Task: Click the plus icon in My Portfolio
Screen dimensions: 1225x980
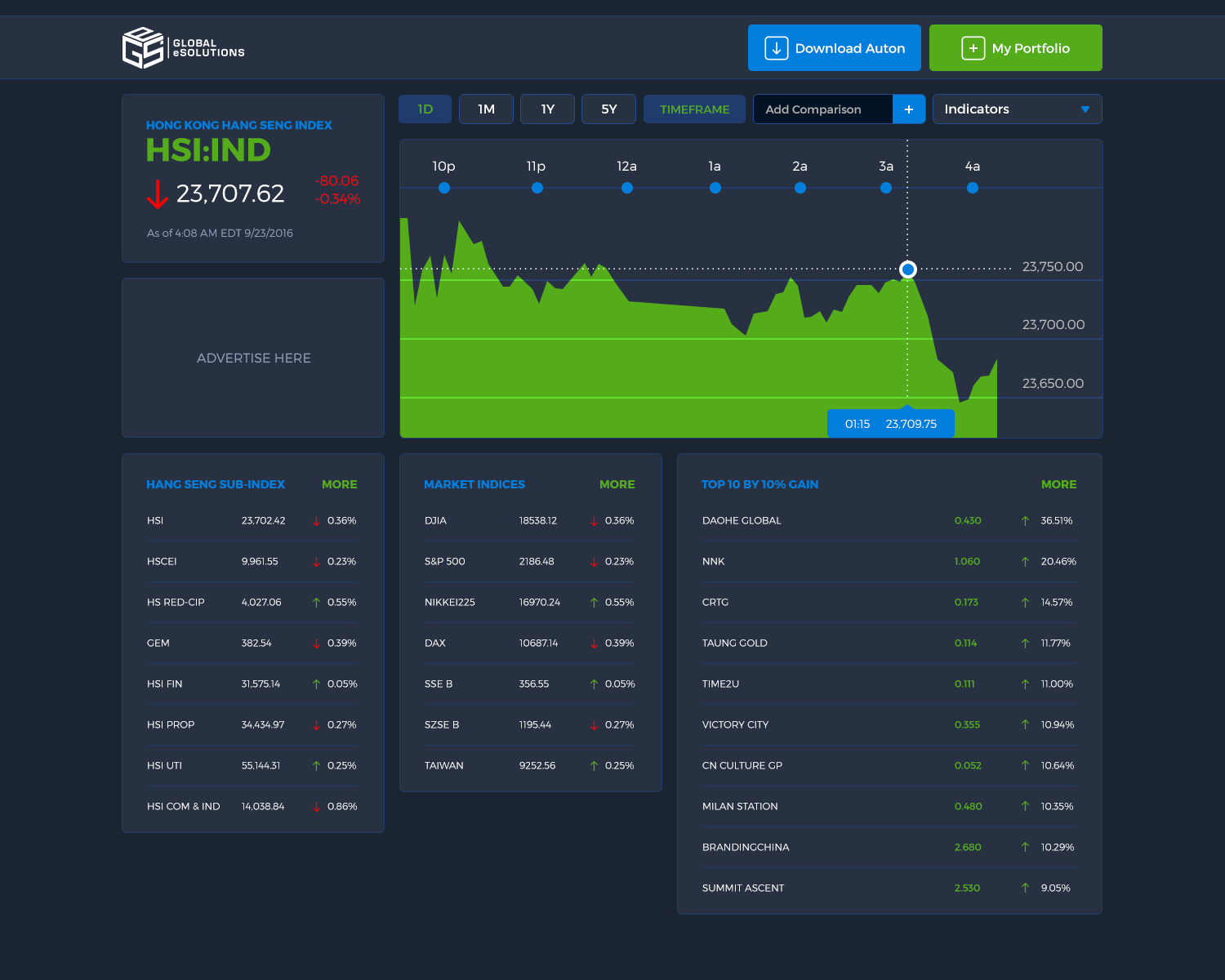Action: (973, 48)
